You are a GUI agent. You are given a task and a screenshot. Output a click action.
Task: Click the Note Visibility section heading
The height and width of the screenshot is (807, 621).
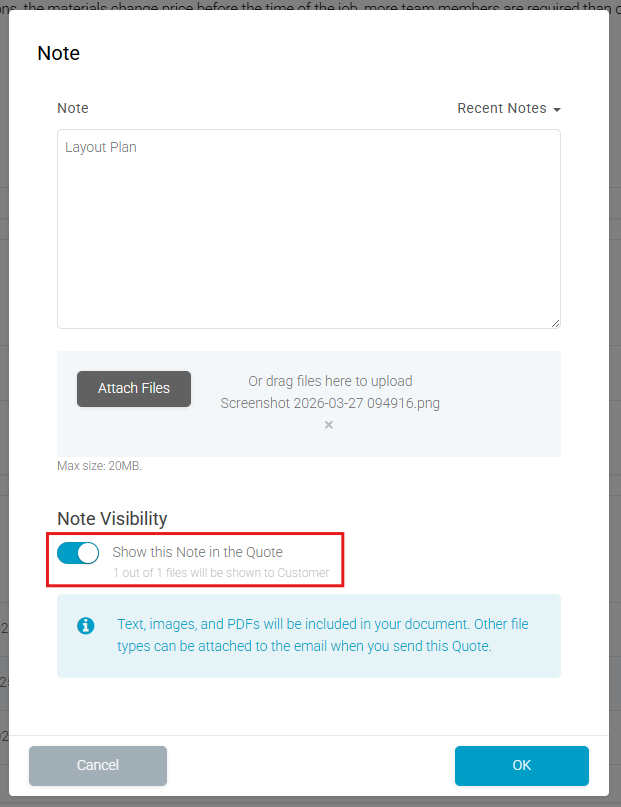110,518
